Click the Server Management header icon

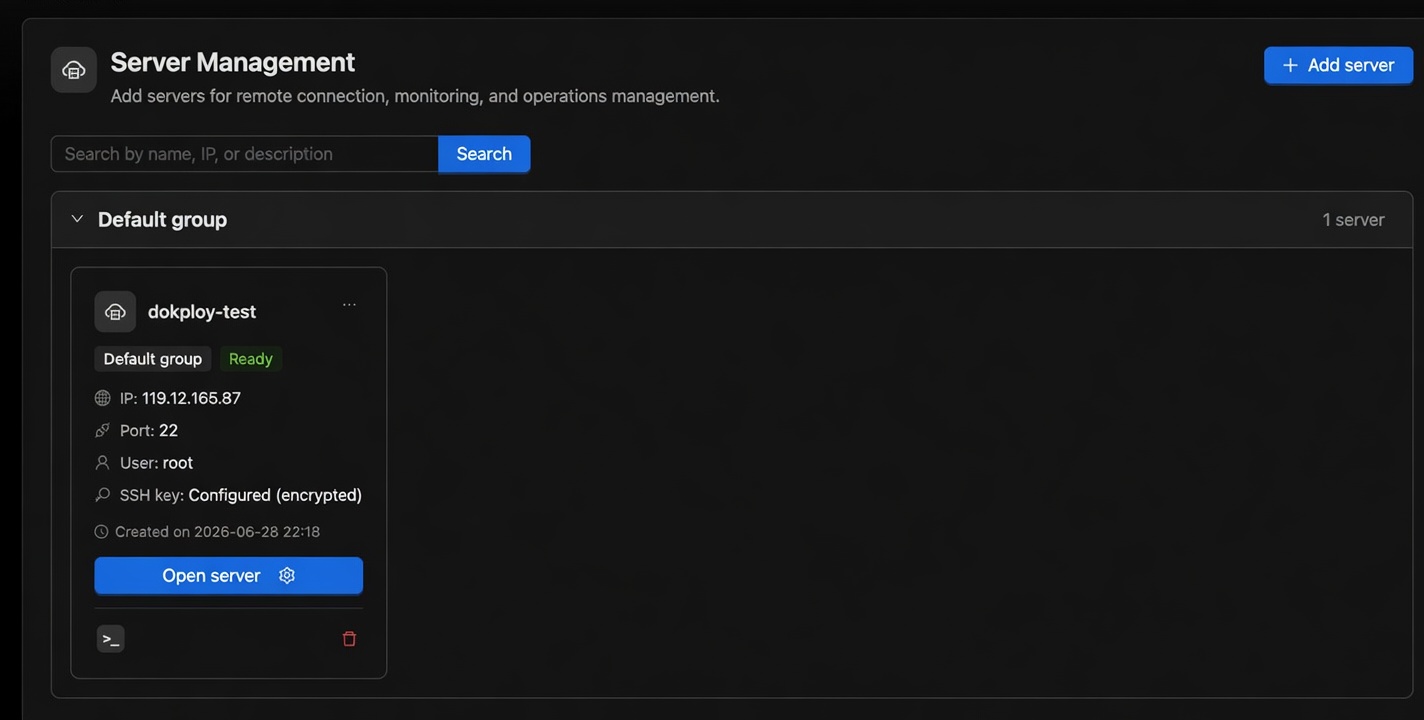point(74,70)
